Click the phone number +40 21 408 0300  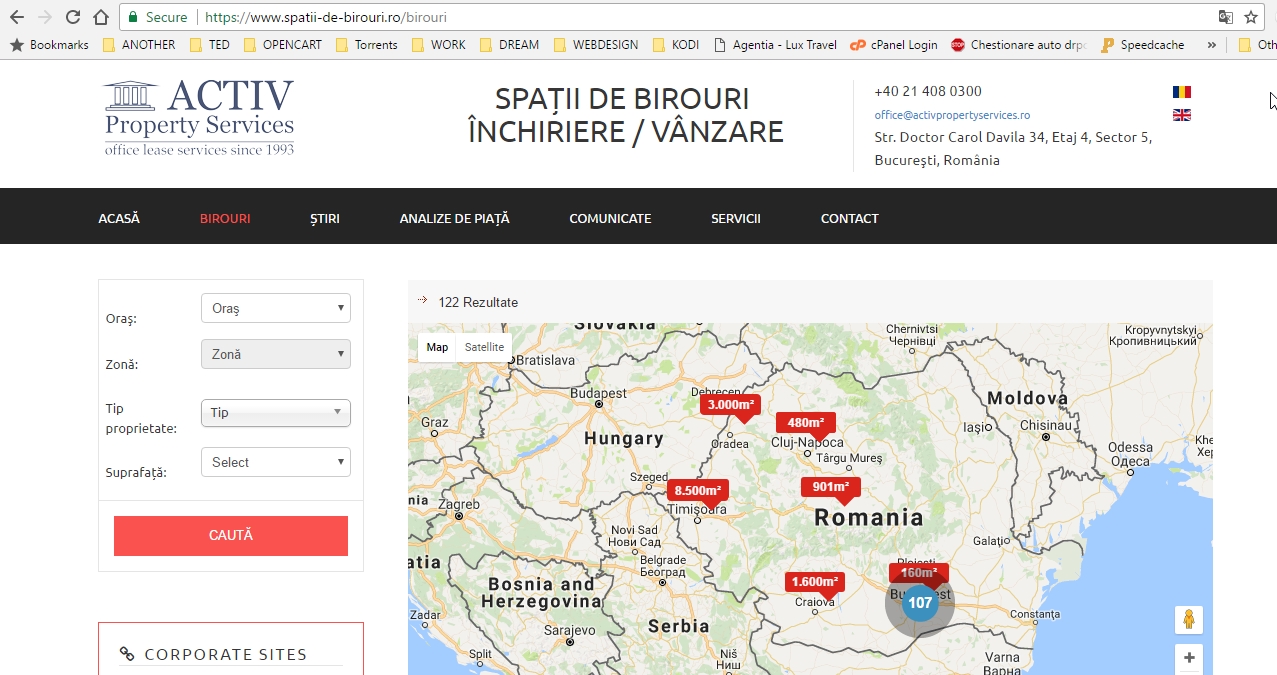click(928, 91)
